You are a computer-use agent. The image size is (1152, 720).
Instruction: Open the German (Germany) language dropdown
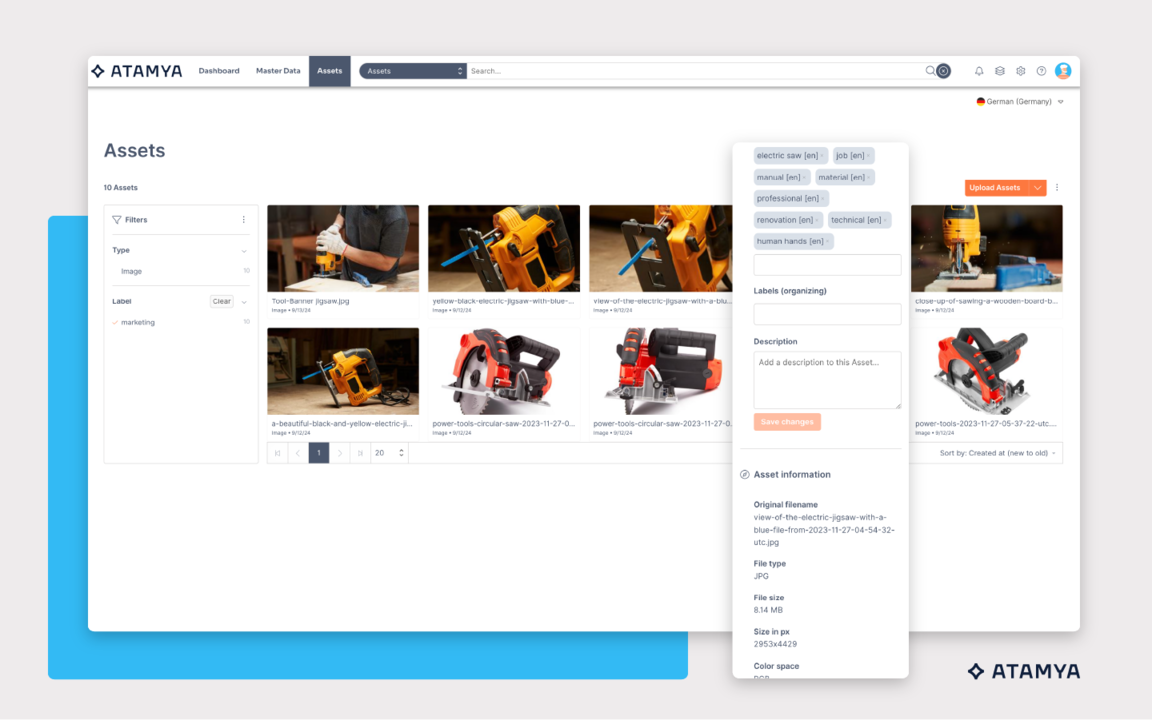tap(1020, 101)
